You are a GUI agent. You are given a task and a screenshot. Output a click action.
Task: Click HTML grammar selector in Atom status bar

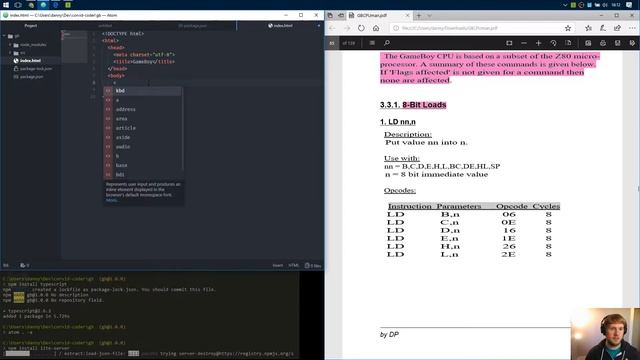click(x=293, y=265)
